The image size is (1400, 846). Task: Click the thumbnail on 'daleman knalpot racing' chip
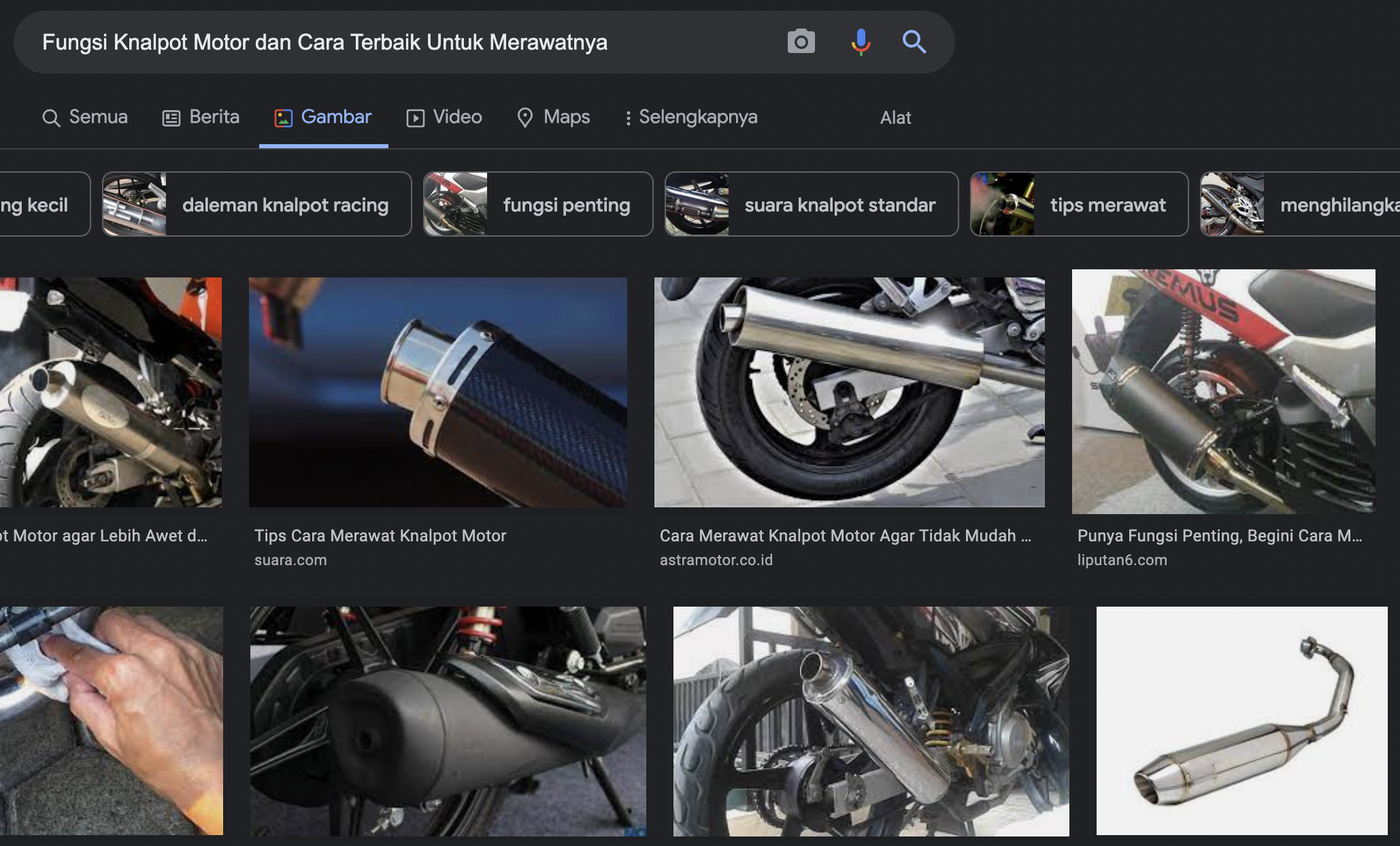pyautogui.click(x=134, y=204)
